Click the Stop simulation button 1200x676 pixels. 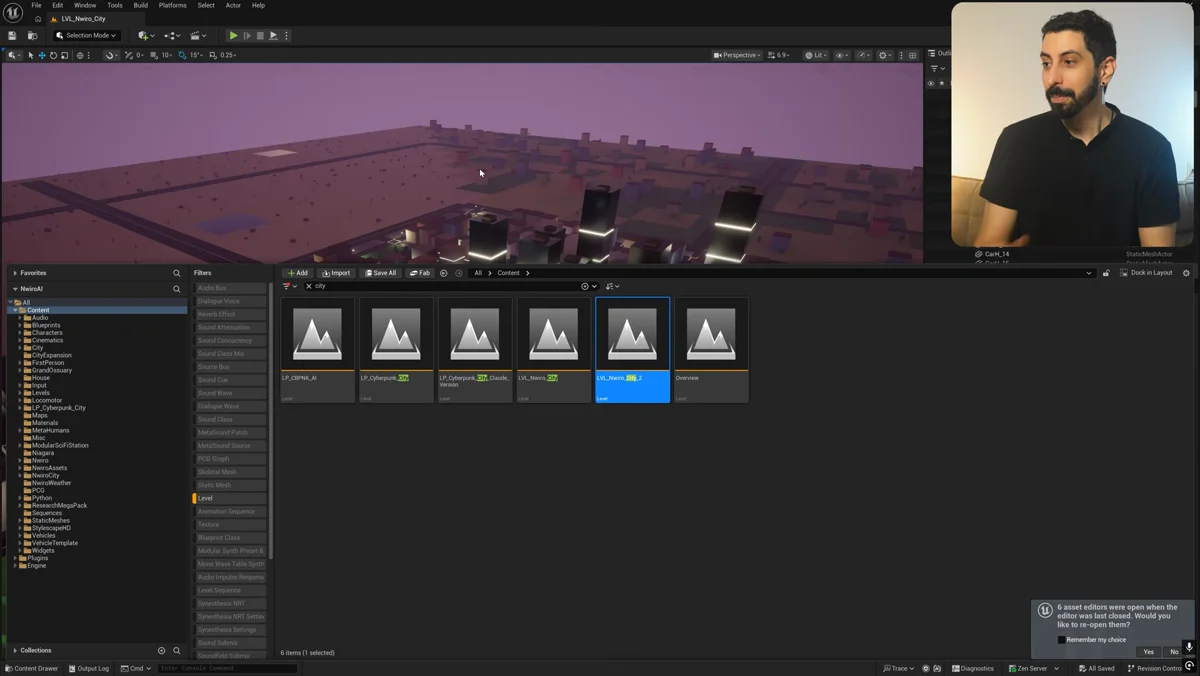260,35
